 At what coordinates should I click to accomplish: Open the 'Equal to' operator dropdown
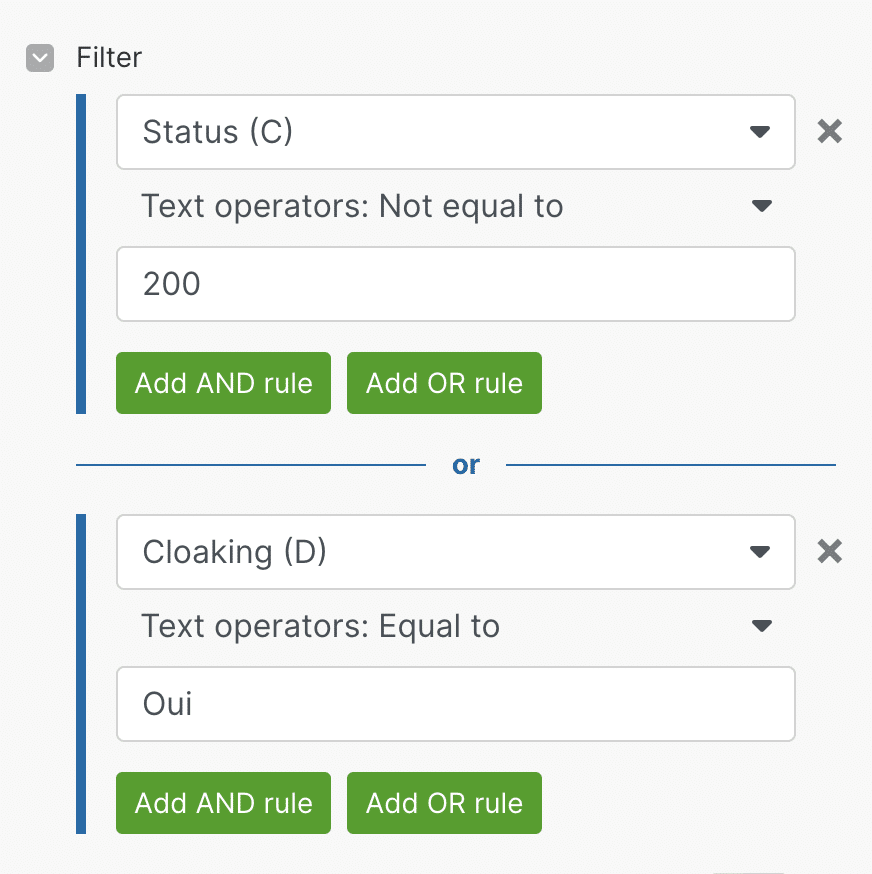pos(456,626)
